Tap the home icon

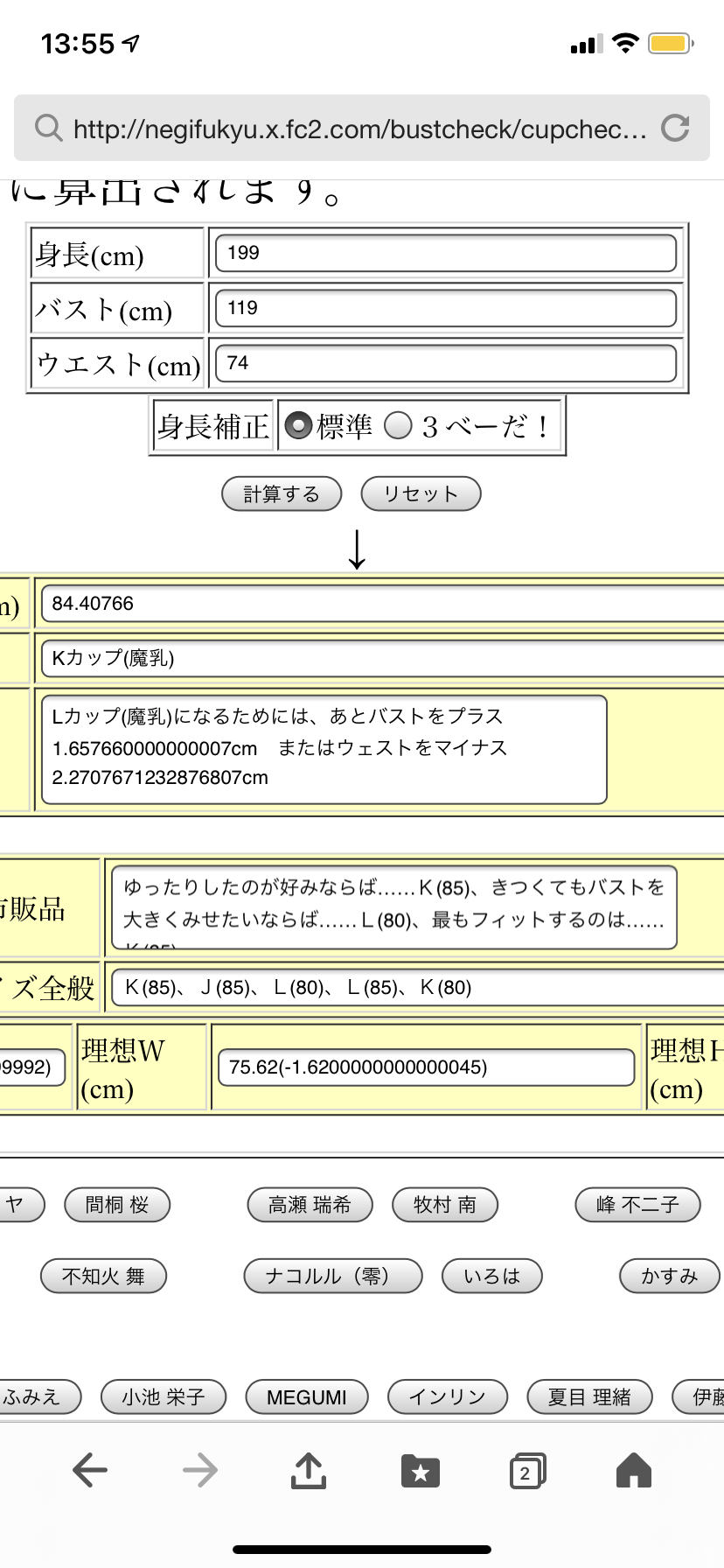click(634, 1470)
